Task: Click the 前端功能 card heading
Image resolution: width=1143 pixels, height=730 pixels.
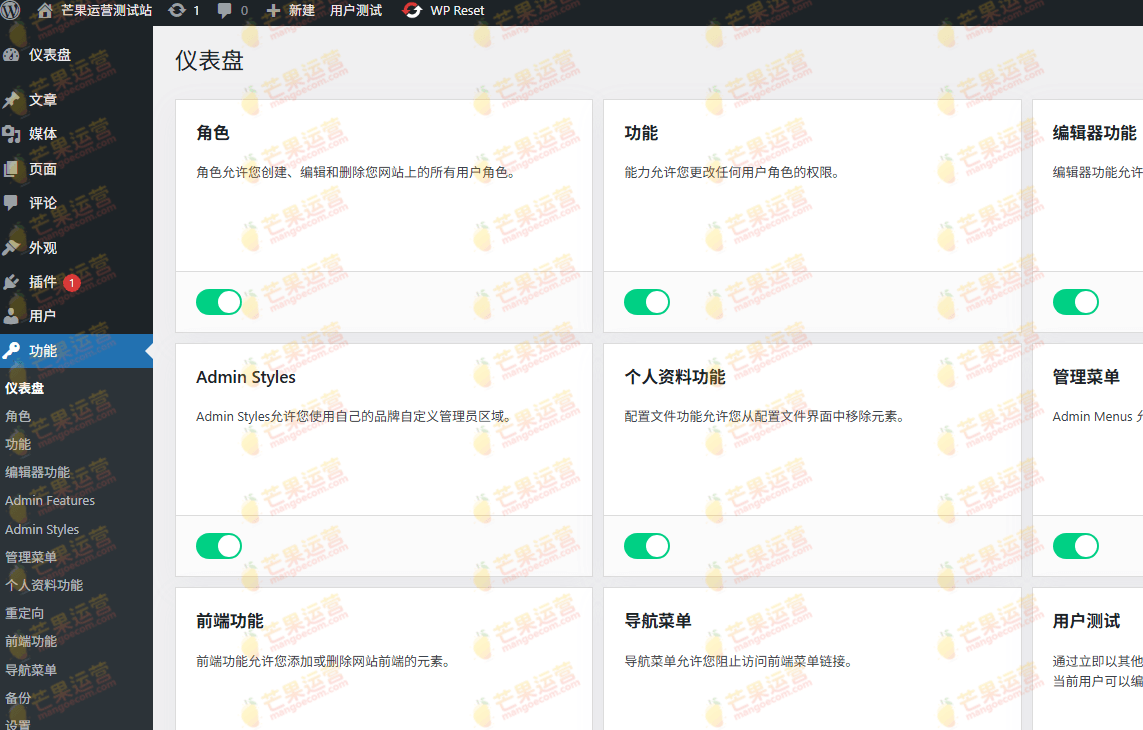Action: tap(230, 621)
